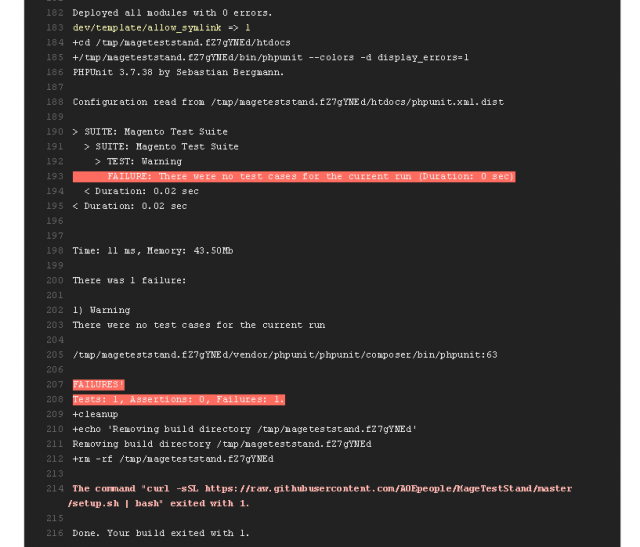Click the red FAILURE no test cases line

[x=294, y=176]
